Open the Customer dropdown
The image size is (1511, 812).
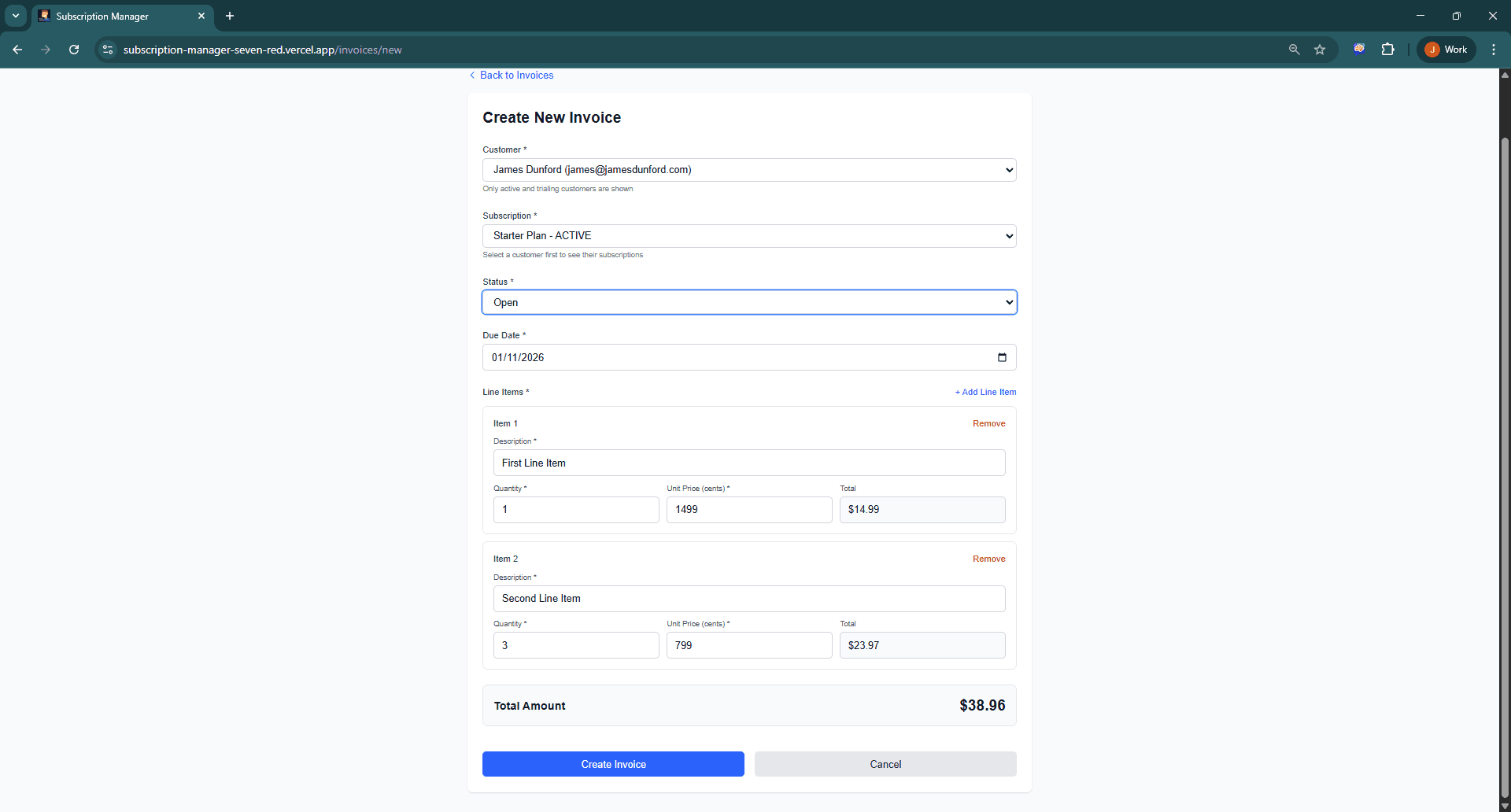748,169
